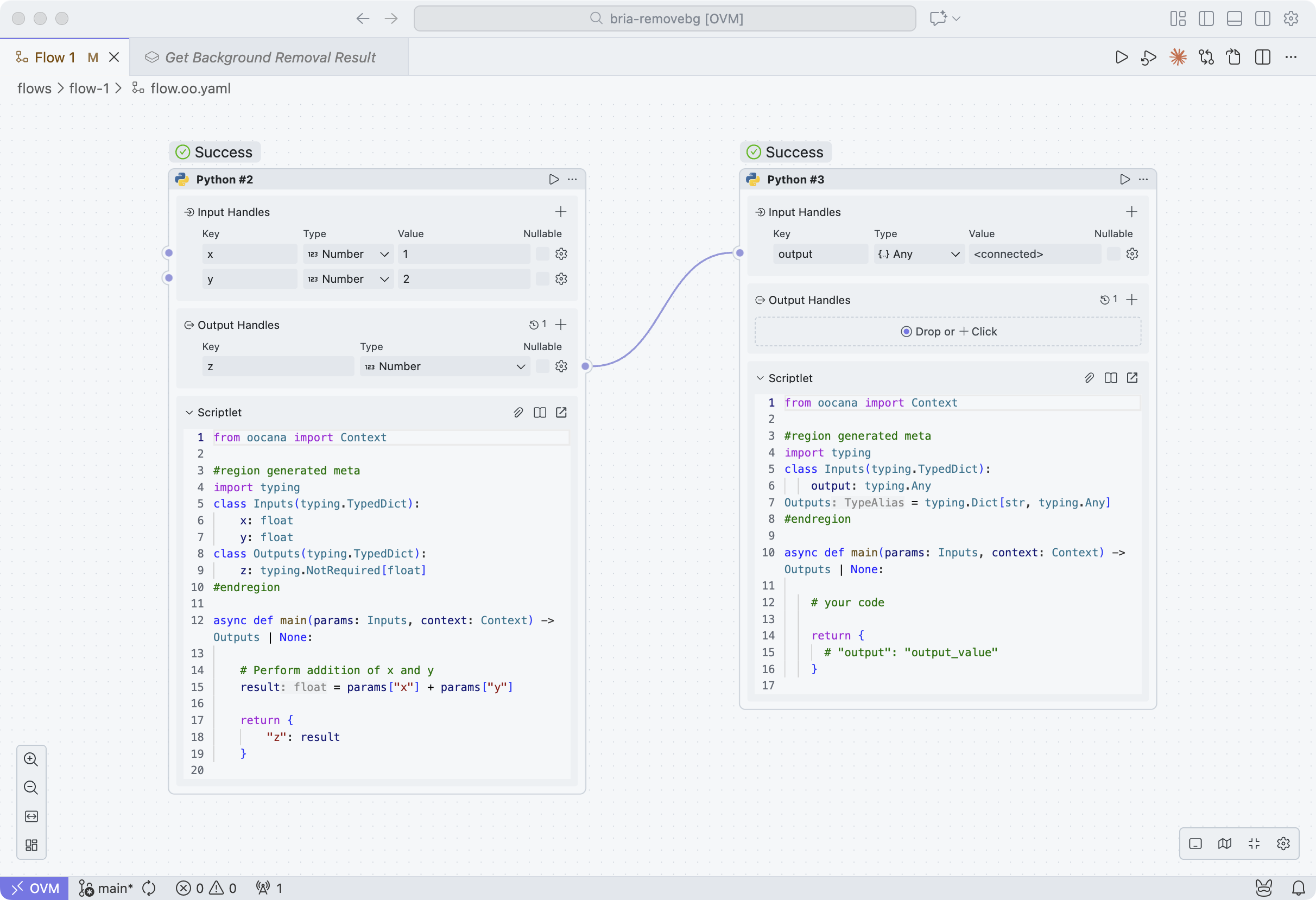
Task: Click the value field containing 1
Action: pyautogui.click(x=464, y=253)
